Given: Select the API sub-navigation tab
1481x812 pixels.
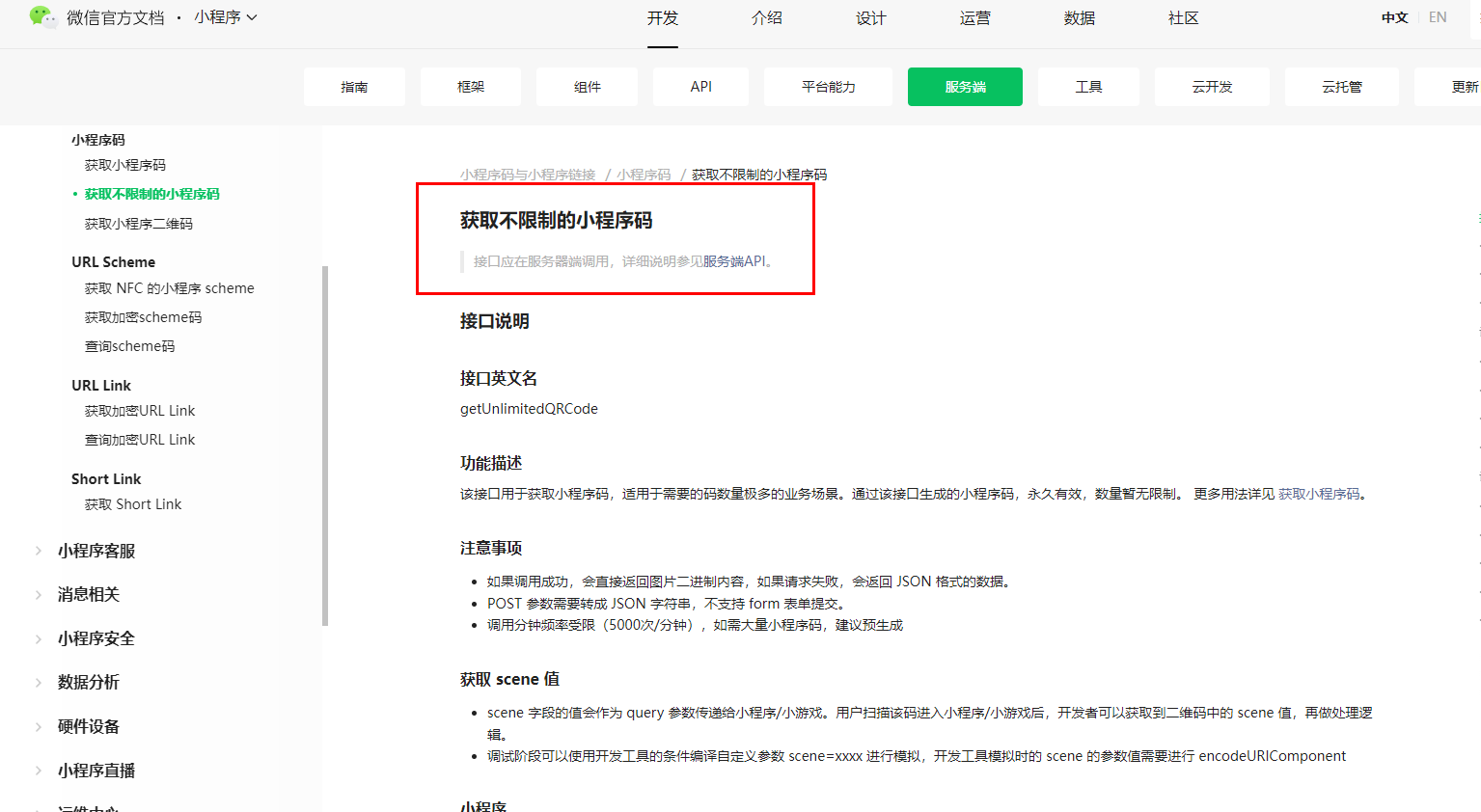Looking at the screenshot, I should [701, 87].
